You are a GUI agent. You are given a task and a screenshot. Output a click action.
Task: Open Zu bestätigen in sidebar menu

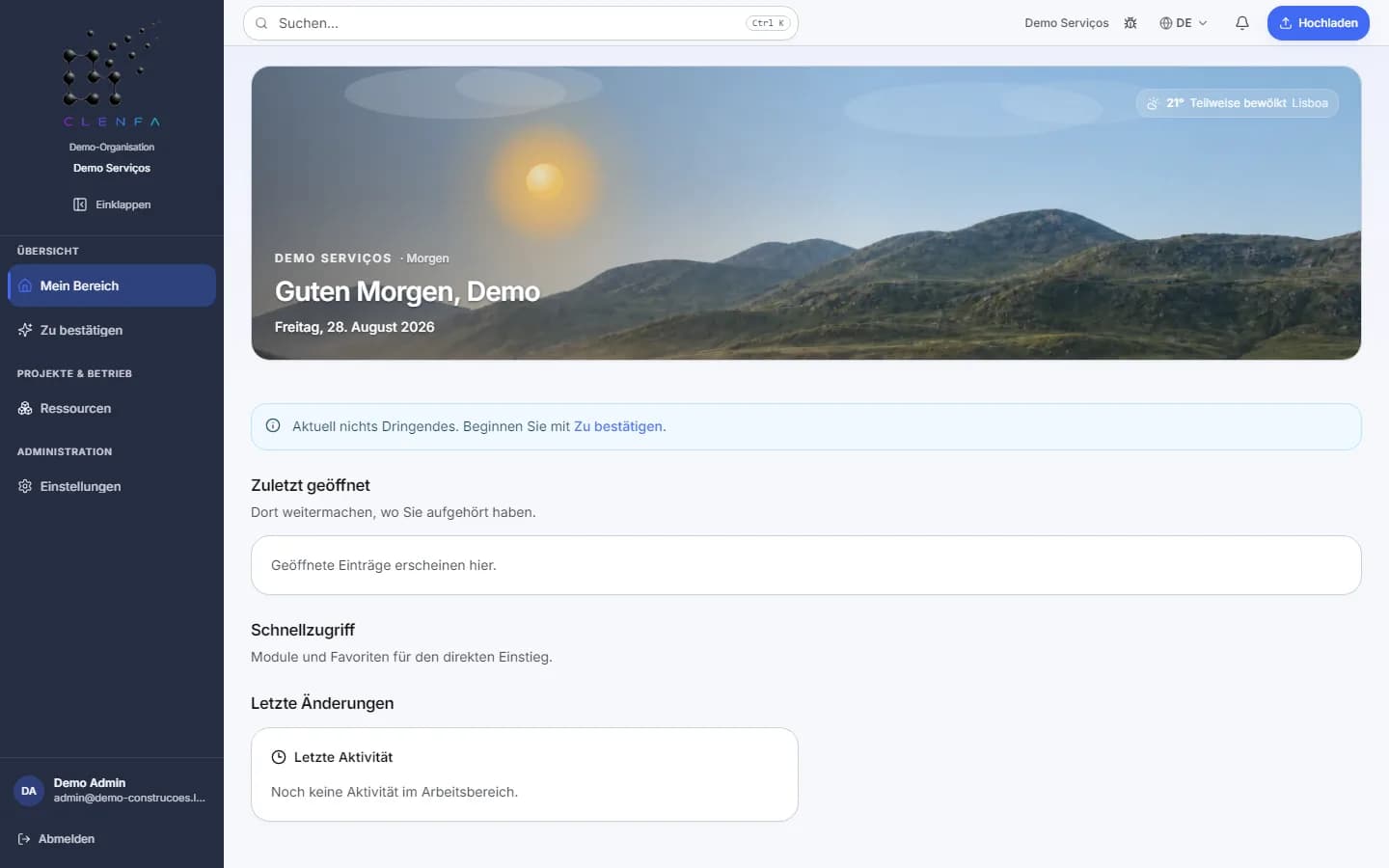112,330
